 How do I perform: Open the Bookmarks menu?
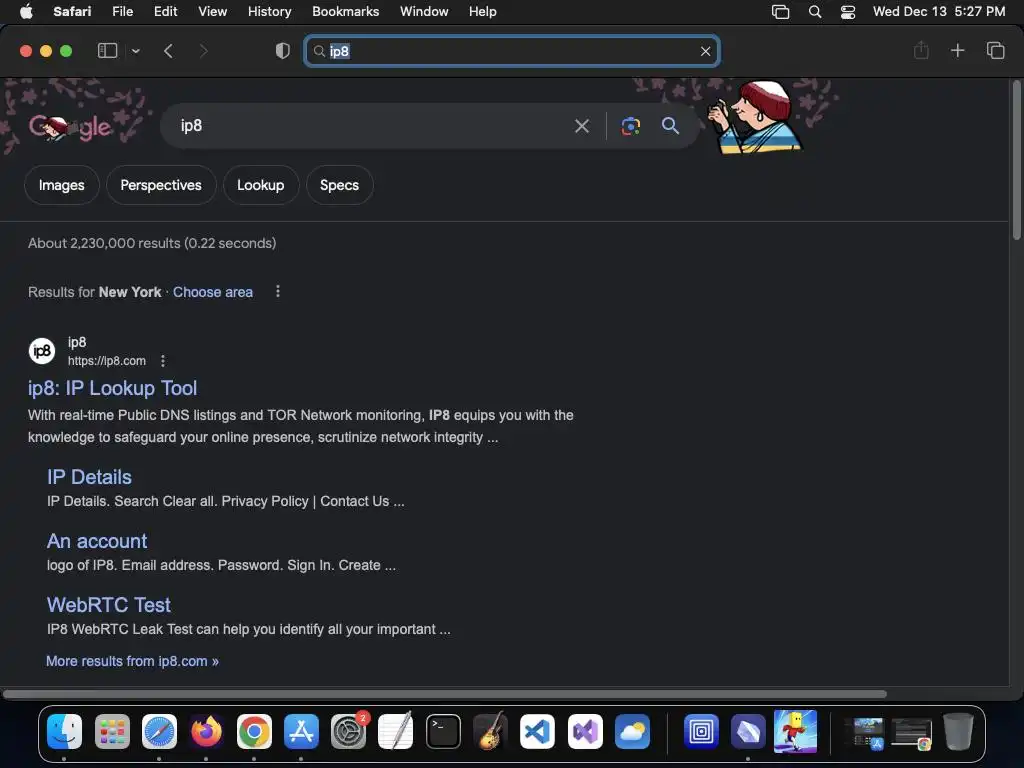coord(345,11)
